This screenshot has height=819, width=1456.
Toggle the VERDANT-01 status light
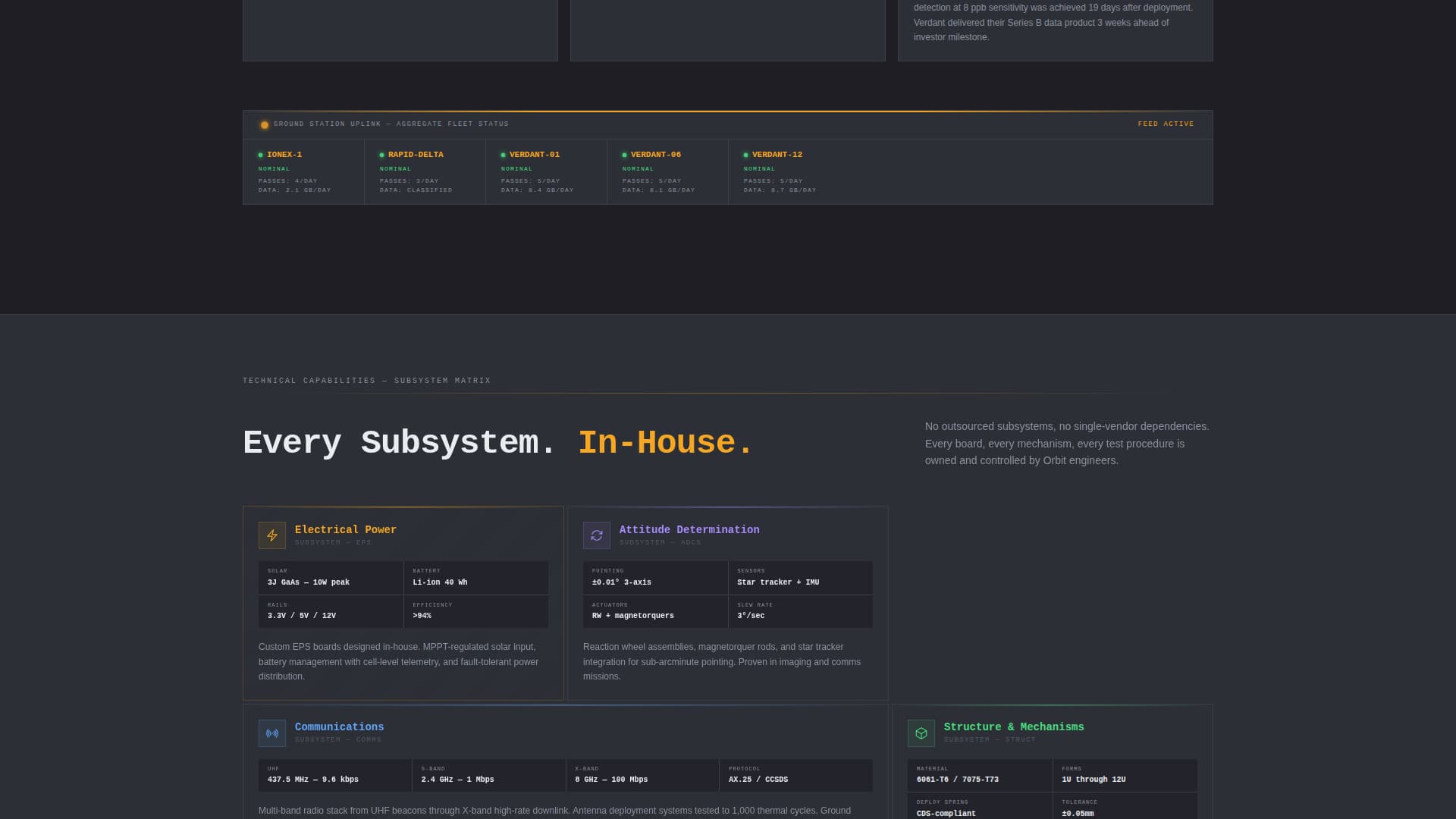point(502,155)
